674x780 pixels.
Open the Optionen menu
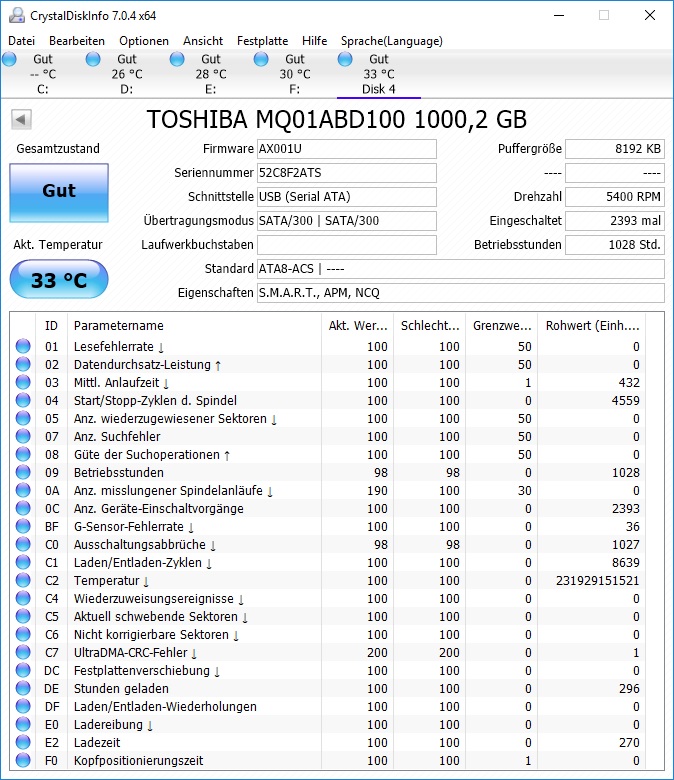pos(144,41)
